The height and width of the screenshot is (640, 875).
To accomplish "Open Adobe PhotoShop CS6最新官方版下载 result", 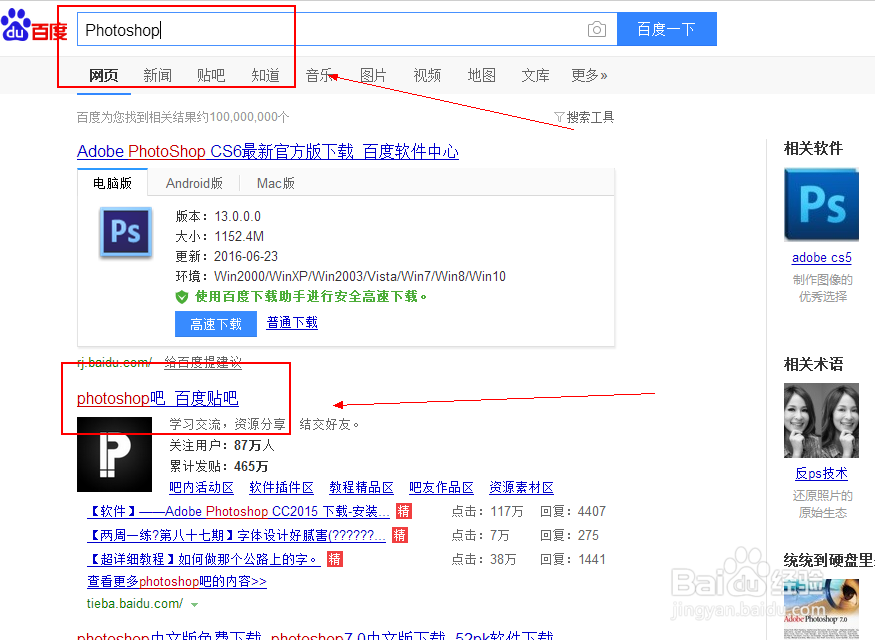I will pos(268,151).
